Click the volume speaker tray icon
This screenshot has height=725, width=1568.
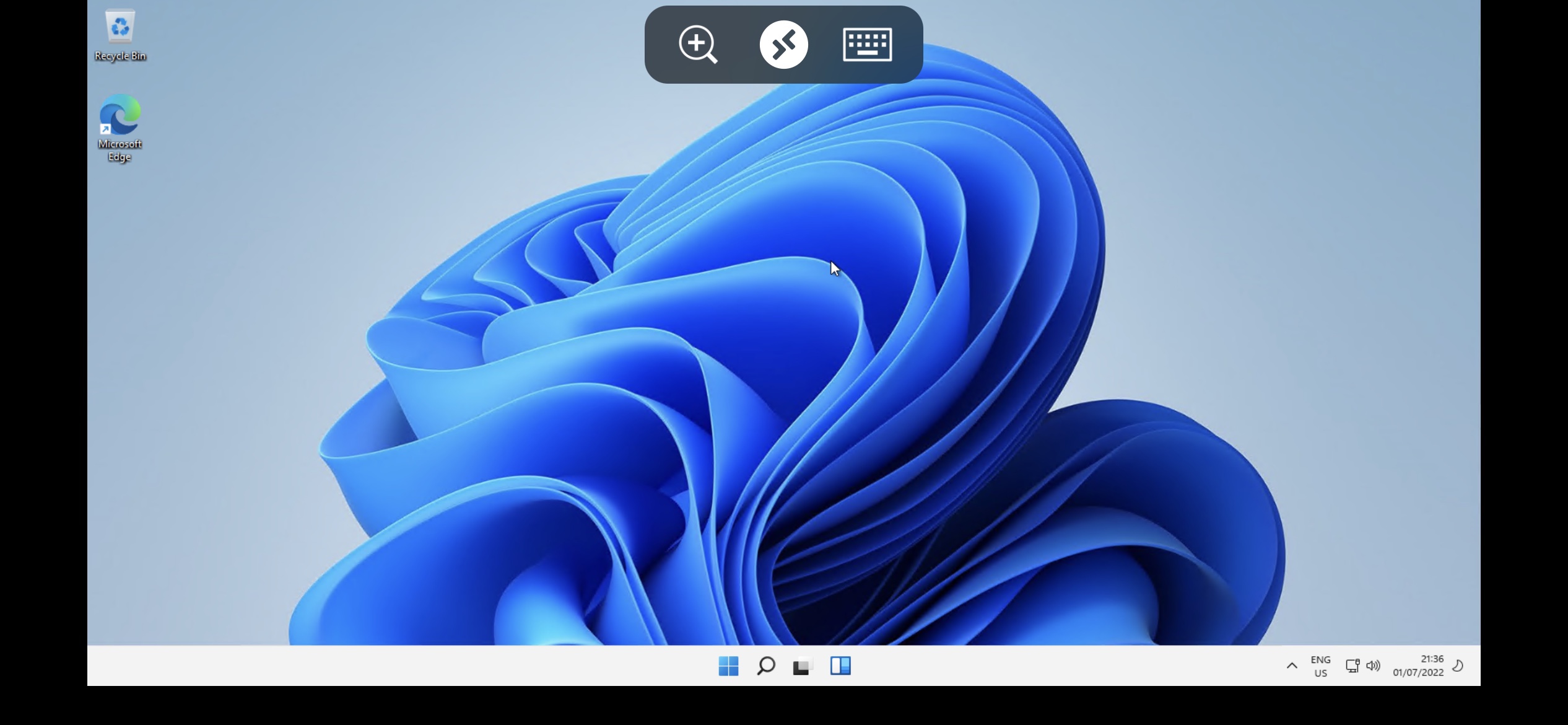coord(1374,666)
